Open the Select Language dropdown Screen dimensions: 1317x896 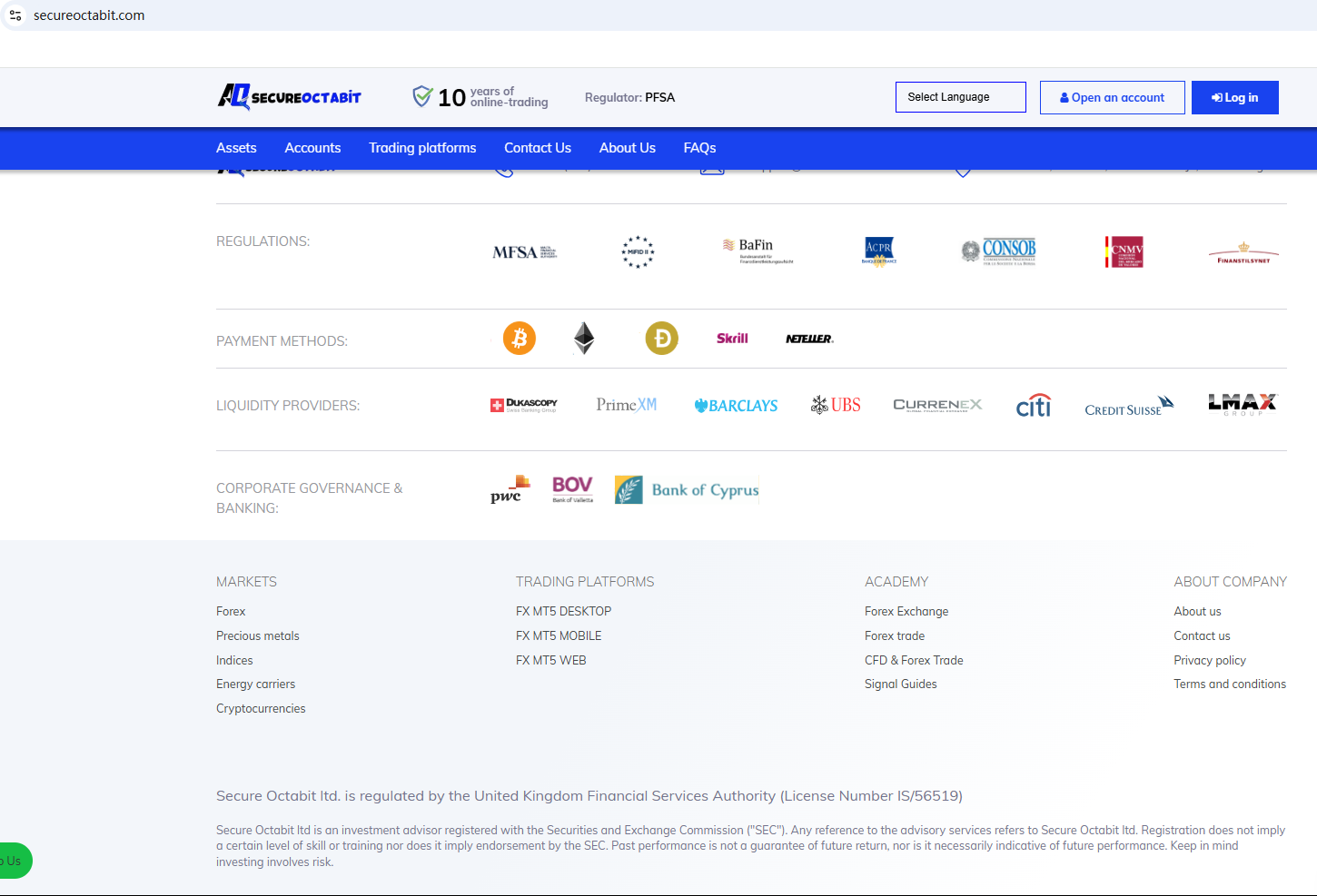point(960,97)
